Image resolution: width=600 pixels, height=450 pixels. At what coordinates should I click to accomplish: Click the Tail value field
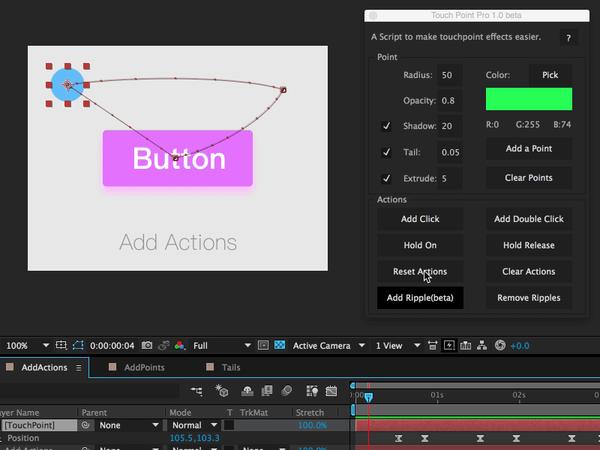[450, 152]
